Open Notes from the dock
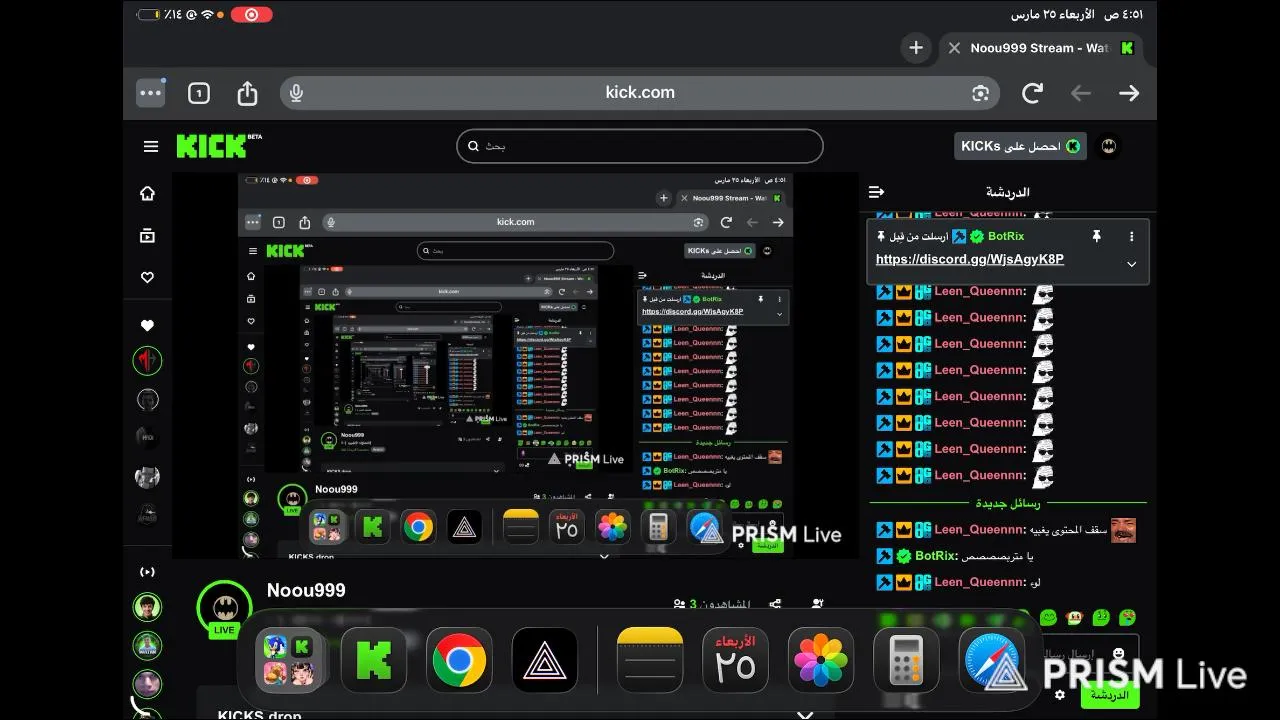The width and height of the screenshot is (1280, 720). (x=650, y=661)
